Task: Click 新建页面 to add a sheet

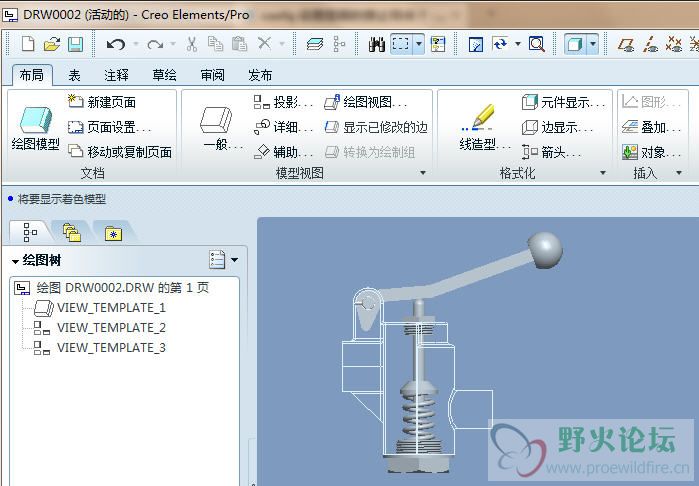Action: (102, 102)
